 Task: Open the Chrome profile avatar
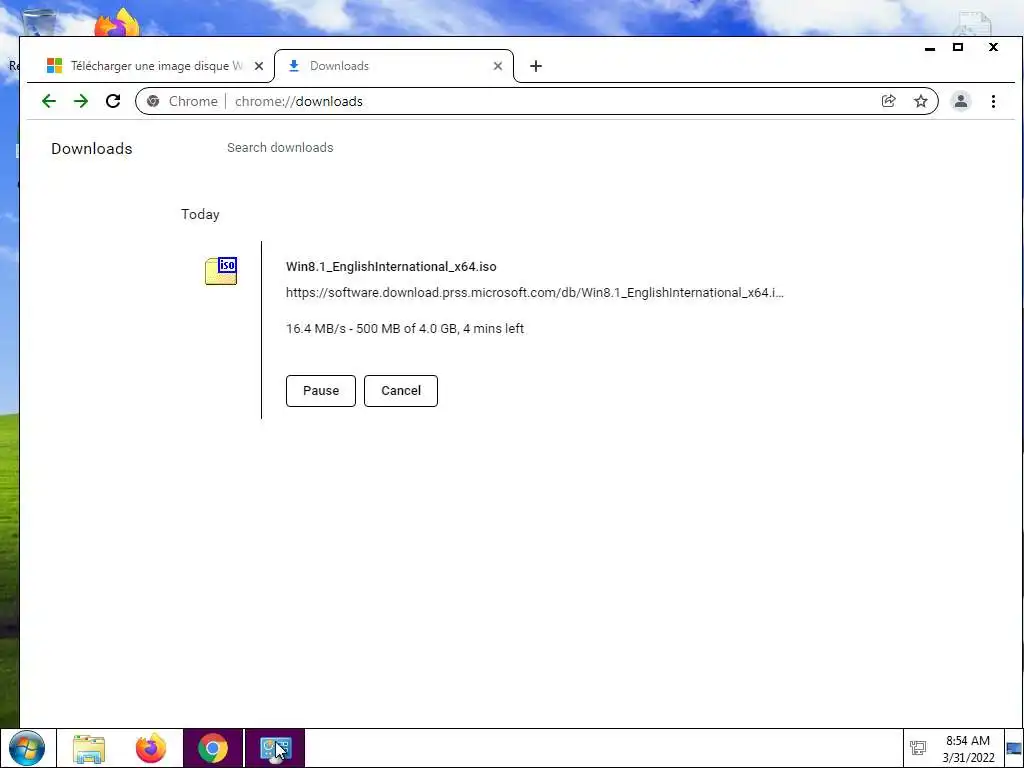pyautogui.click(x=961, y=101)
